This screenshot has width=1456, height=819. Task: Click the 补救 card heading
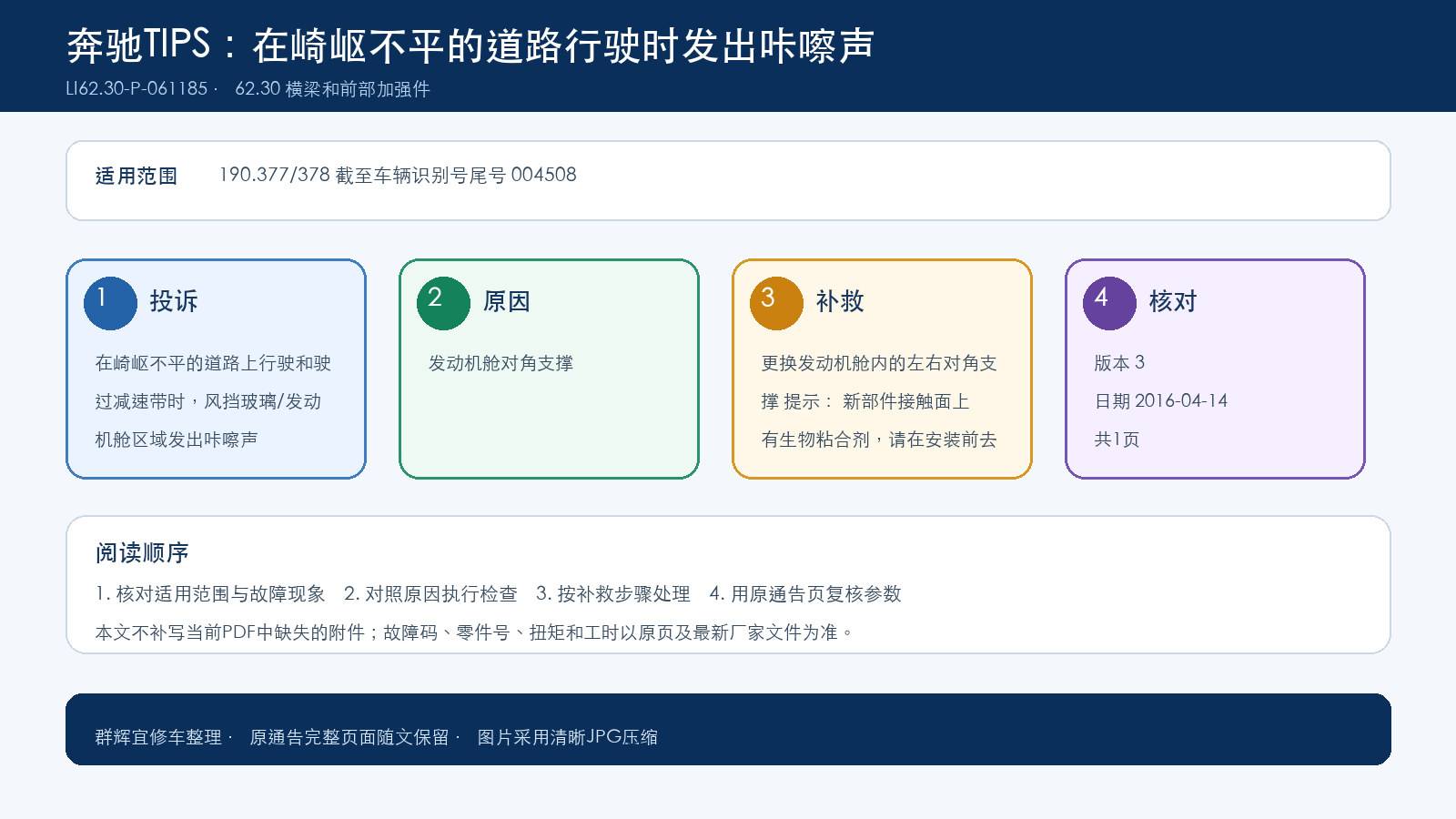(x=840, y=301)
